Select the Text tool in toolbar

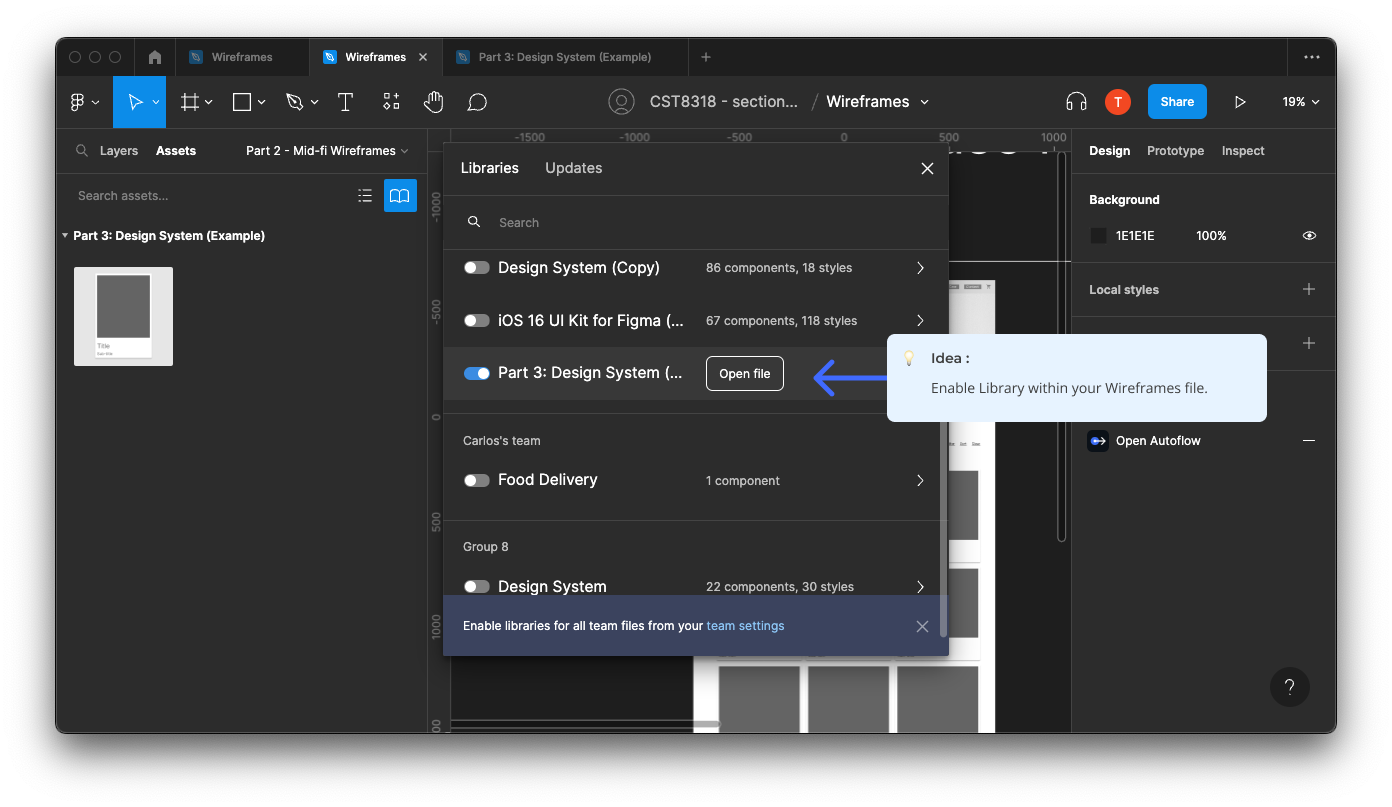345,102
